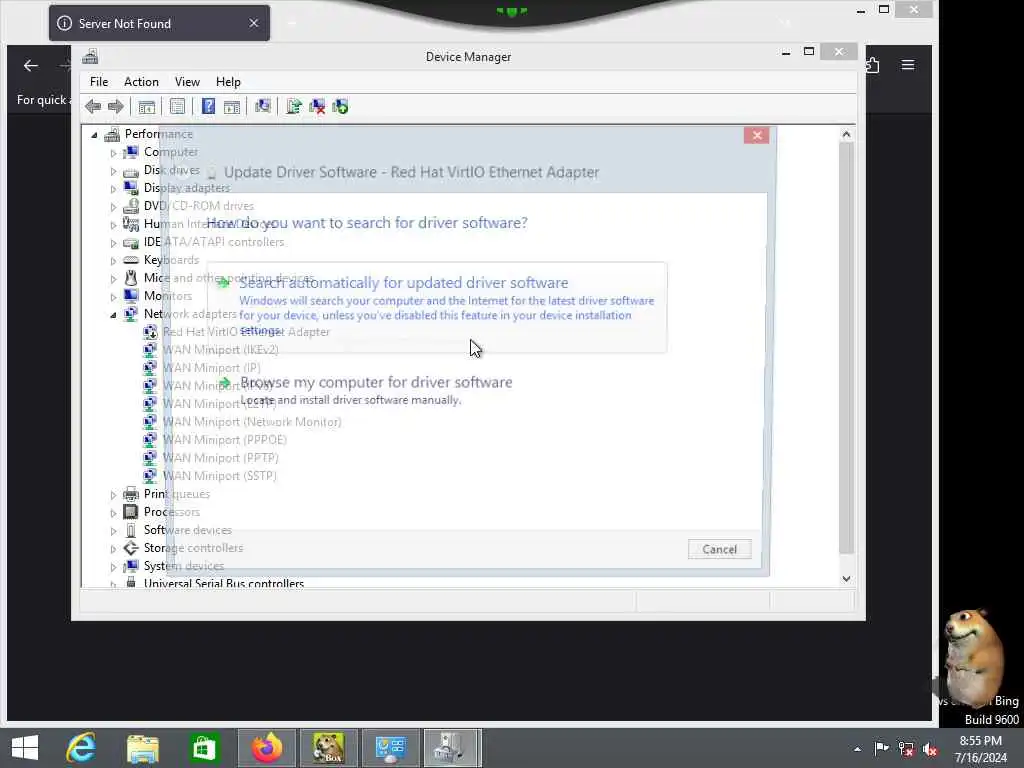This screenshot has height=768, width=1024.
Task: Click the network tray icon
Action: 906,749
